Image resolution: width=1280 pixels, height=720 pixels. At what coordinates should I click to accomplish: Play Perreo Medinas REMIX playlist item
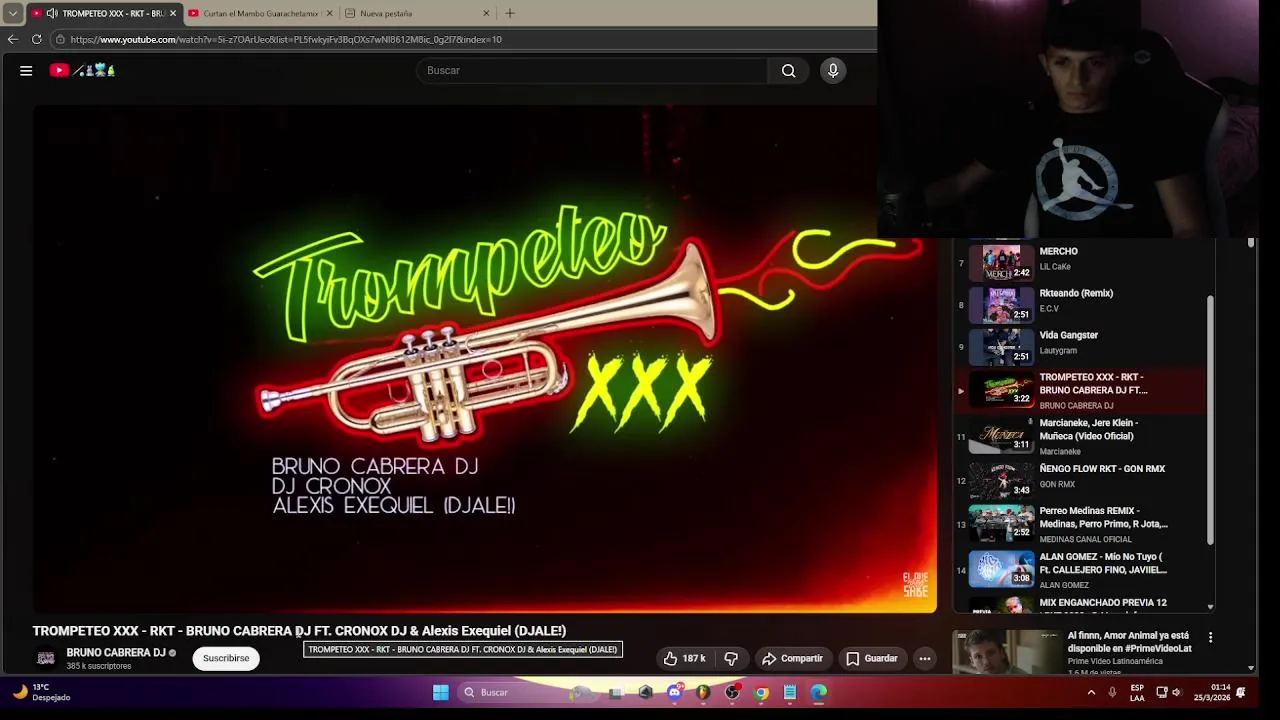(1080, 524)
